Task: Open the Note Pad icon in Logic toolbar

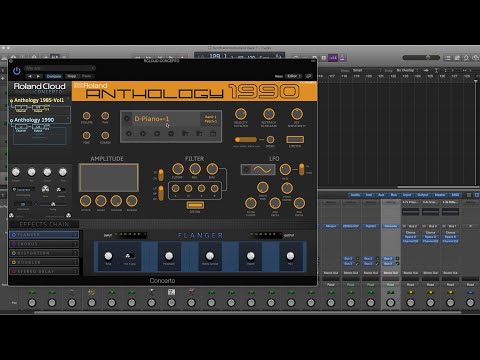Action: (457, 58)
